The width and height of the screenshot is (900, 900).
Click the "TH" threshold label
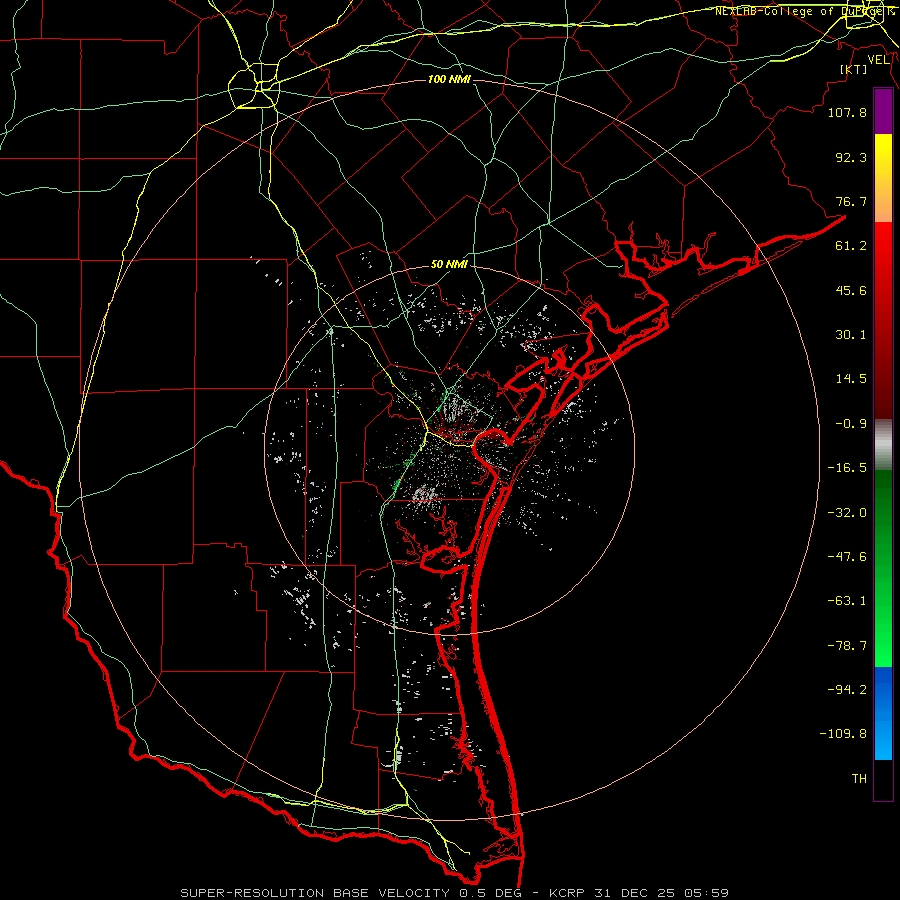(859, 779)
